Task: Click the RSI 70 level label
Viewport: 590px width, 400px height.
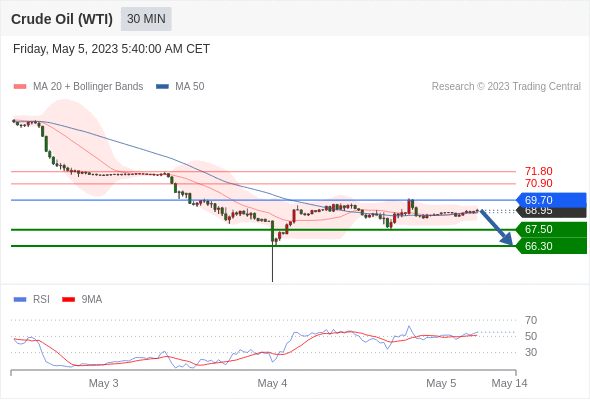Action: tap(531, 320)
